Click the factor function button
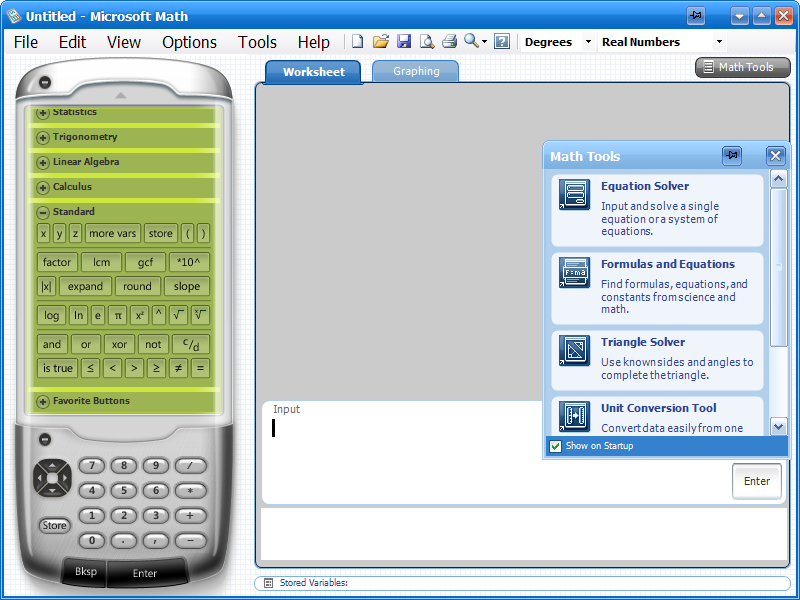The width and height of the screenshot is (800, 600). click(x=57, y=262)
